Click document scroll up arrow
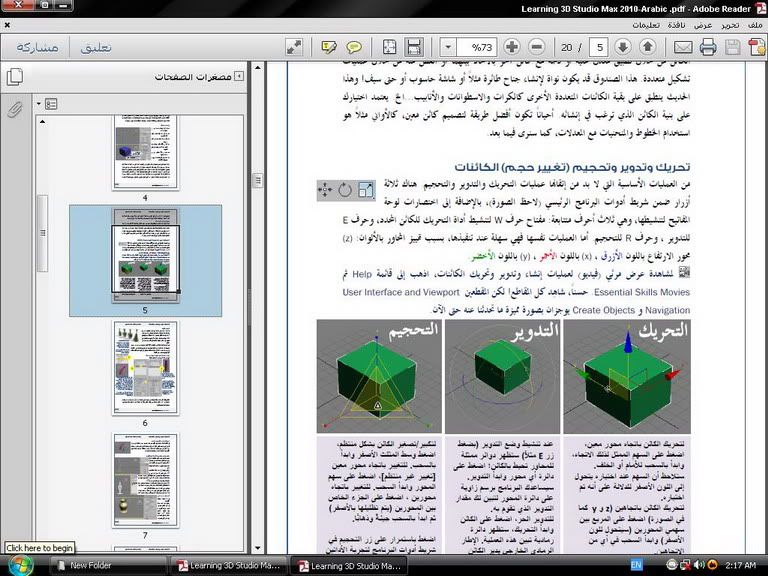This screenshot has height=576, width=768. pyautogui.click(x=258, y=68)
